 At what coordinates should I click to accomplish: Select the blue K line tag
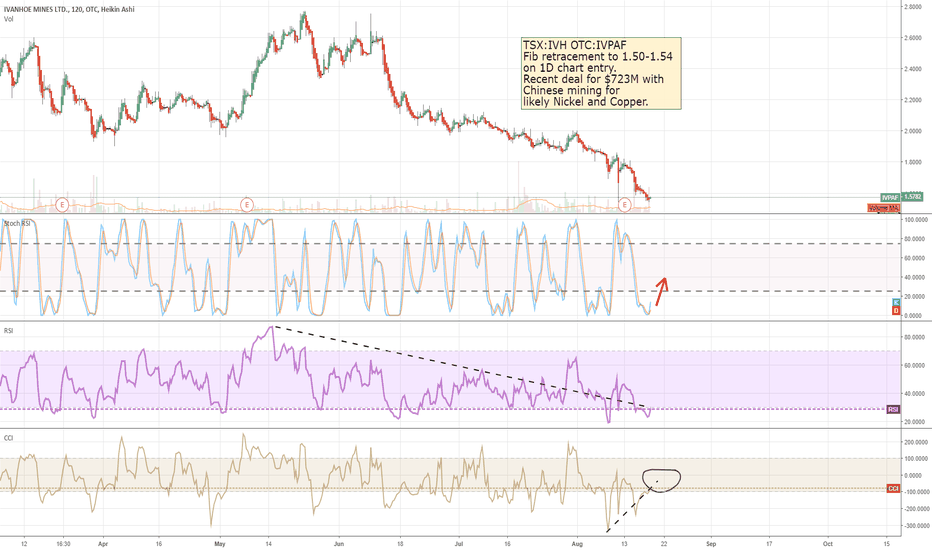tap(896, 303)
